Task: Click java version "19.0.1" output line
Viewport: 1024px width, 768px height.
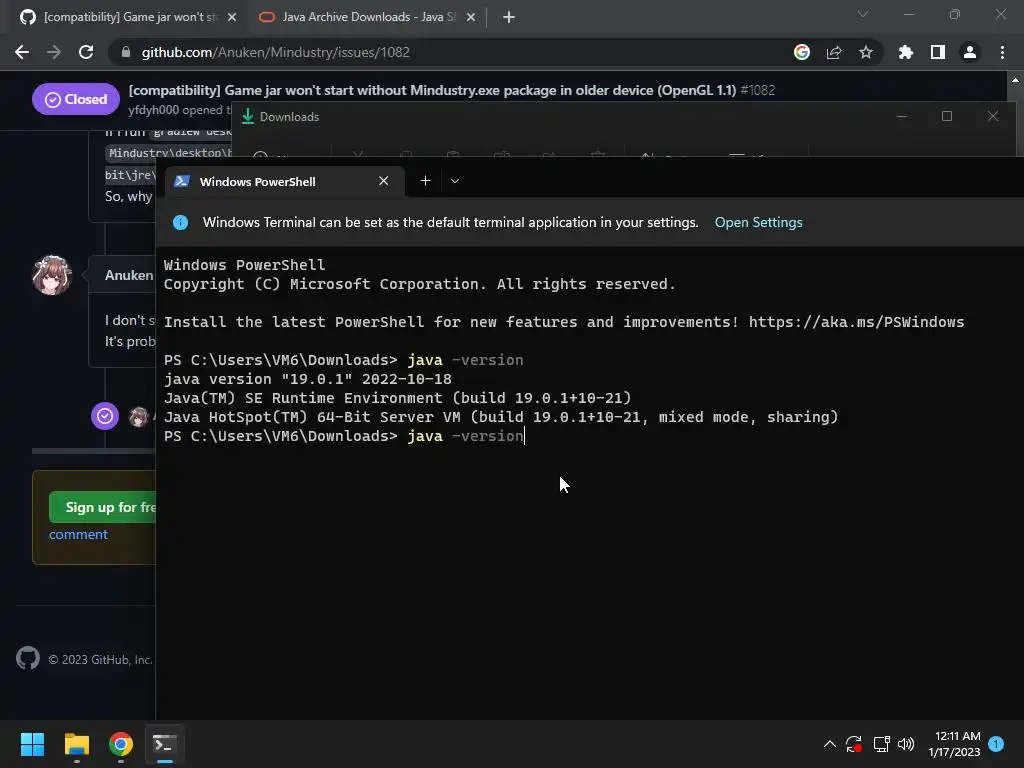Action: coord(308,379)
